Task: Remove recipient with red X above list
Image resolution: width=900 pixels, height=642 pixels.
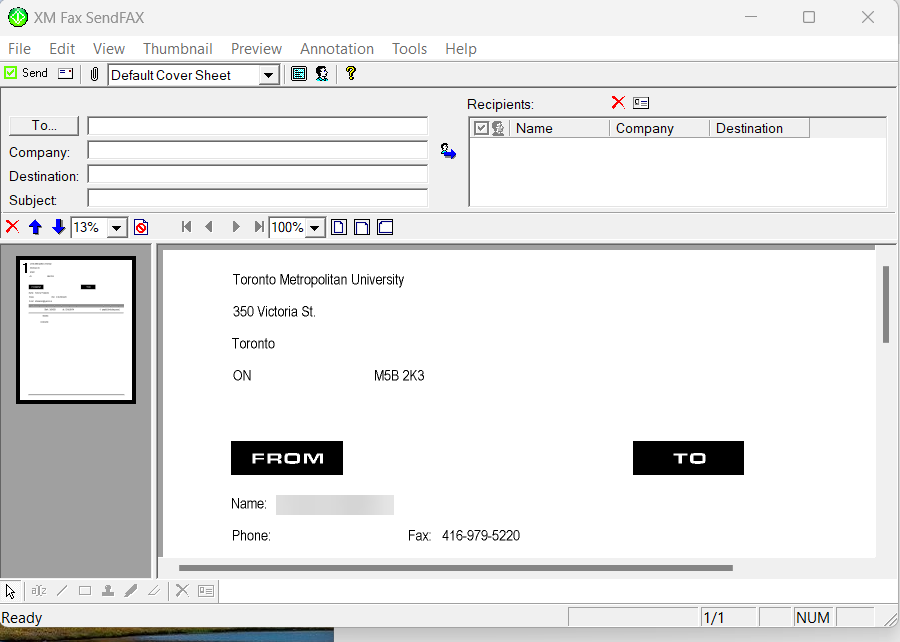Action: click(x=618, y=103)
